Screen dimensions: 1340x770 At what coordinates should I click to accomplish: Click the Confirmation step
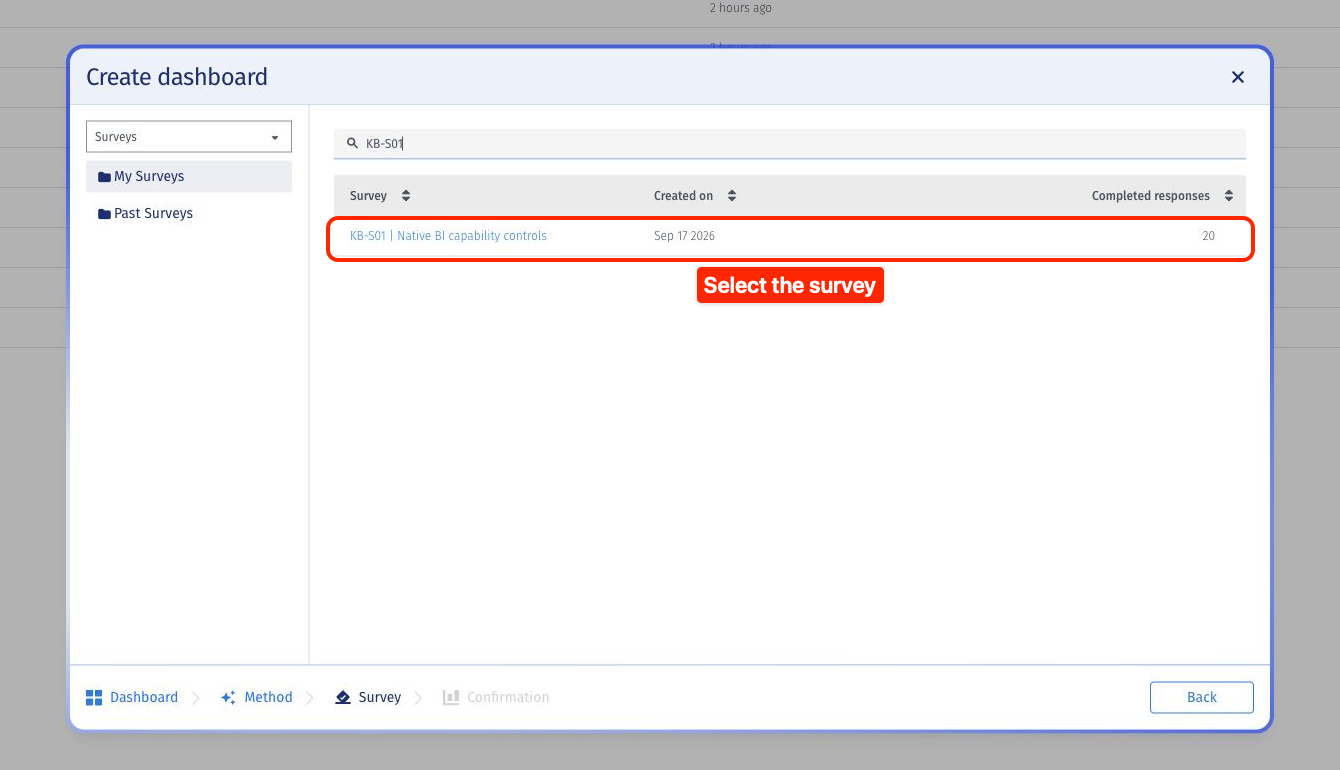(x=496, y=697)
